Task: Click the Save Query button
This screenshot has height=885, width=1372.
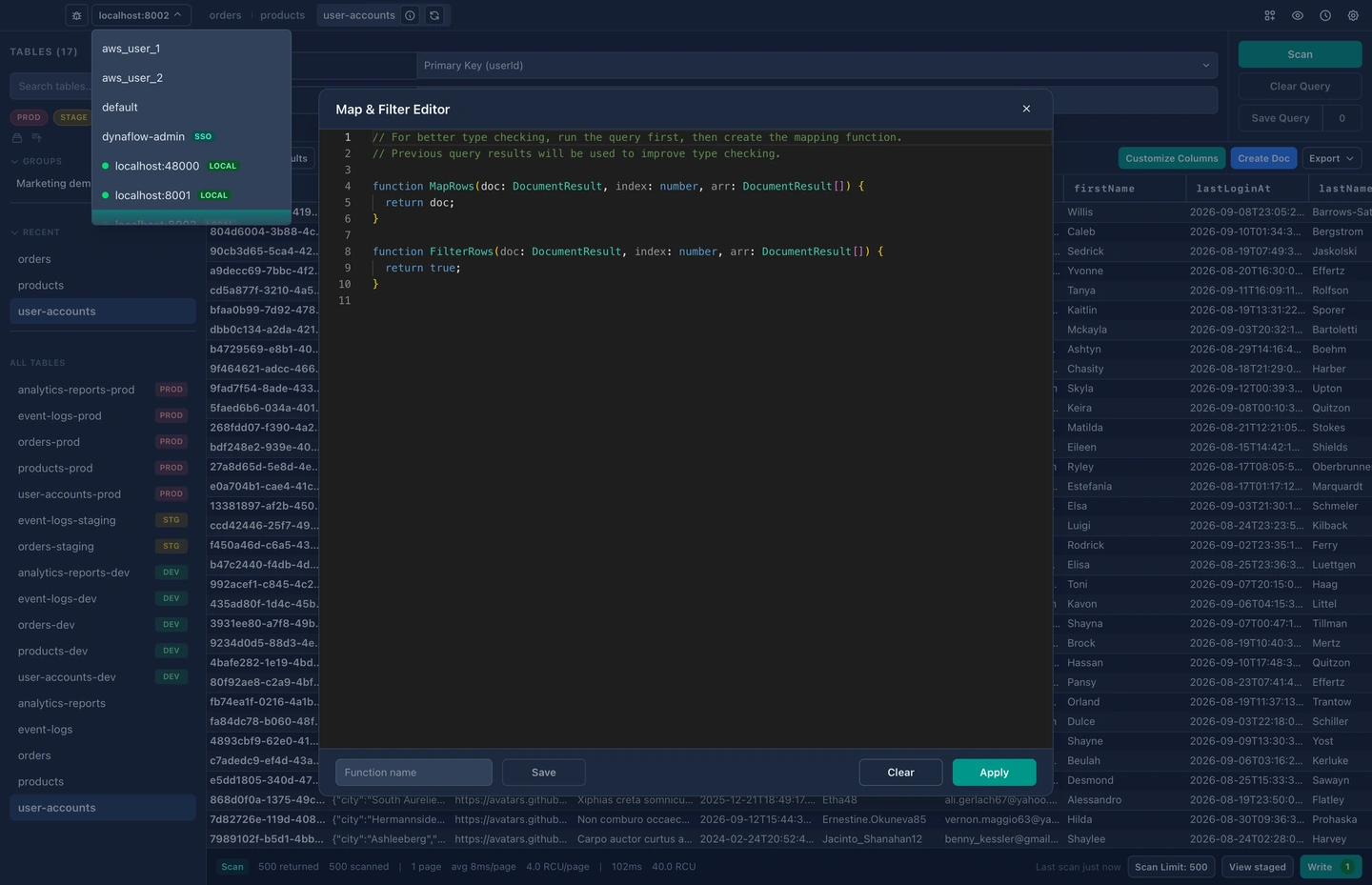Action: coord(1281,118)
